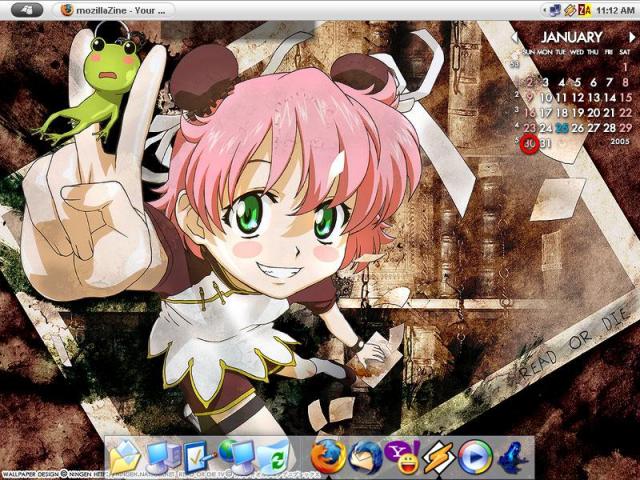
Task: Select highlighted January 25 on calendar
Action: (562, 128)
